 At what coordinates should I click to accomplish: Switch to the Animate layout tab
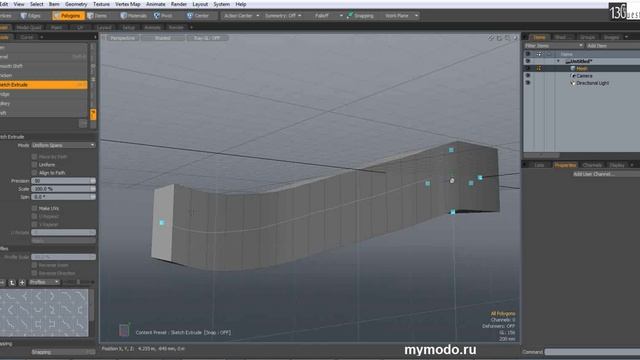tap(152, 27)
